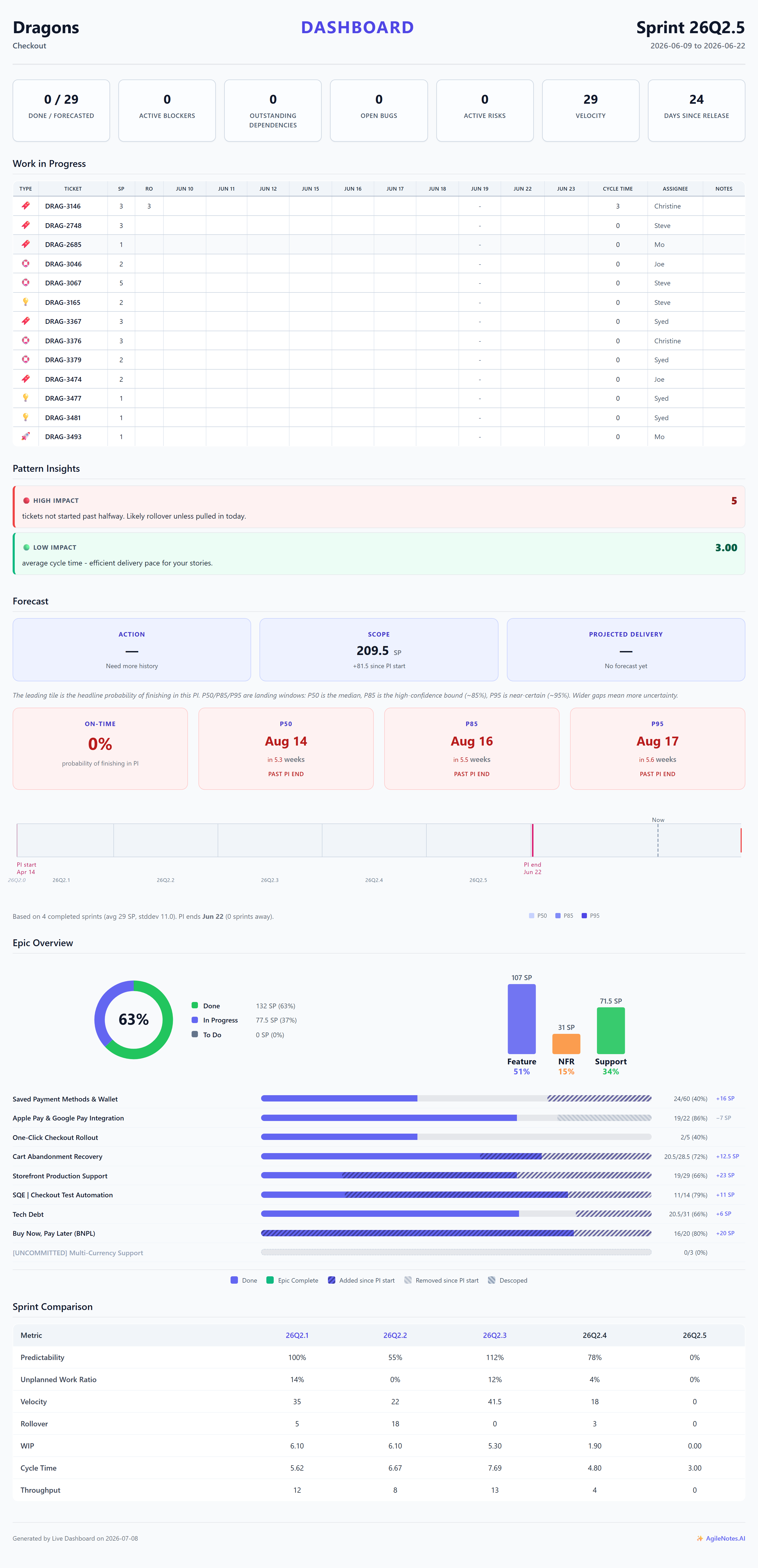Screen dimensions: 758x1568
Task: Click the Epic Complete legend swatch
Action: [x=270, y=1280]
